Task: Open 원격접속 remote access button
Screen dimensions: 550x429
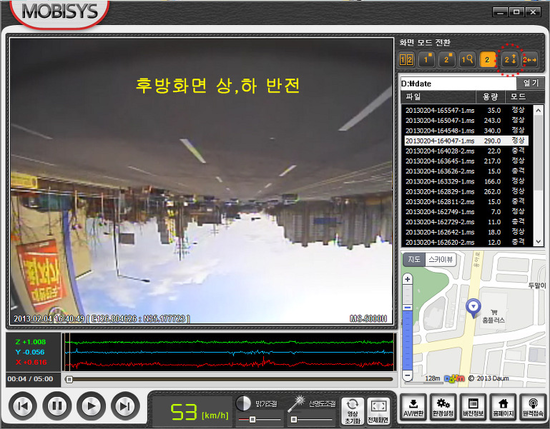Action: point(533,407)
